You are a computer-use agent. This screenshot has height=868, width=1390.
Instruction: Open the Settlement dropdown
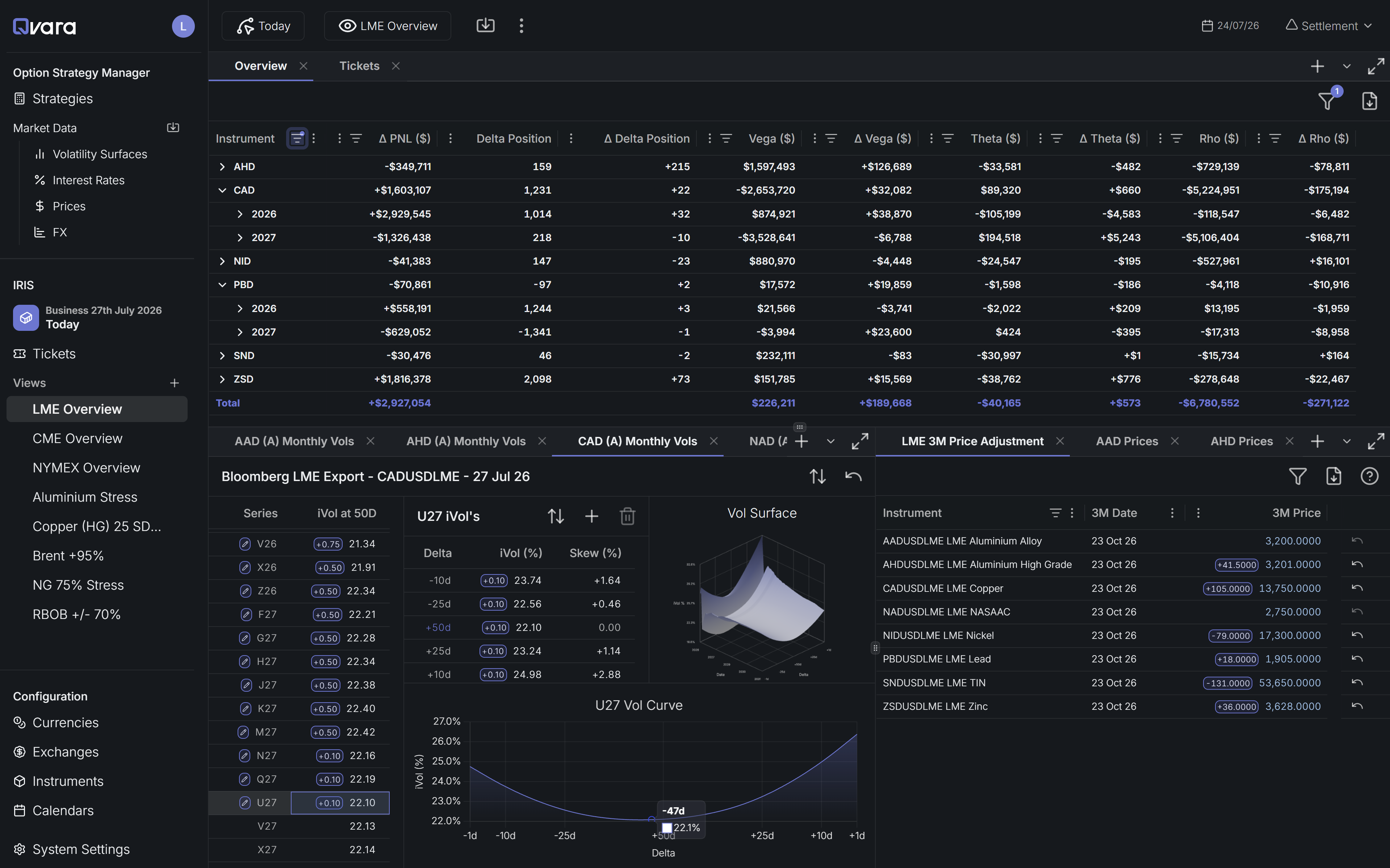tap(1328, 26)
